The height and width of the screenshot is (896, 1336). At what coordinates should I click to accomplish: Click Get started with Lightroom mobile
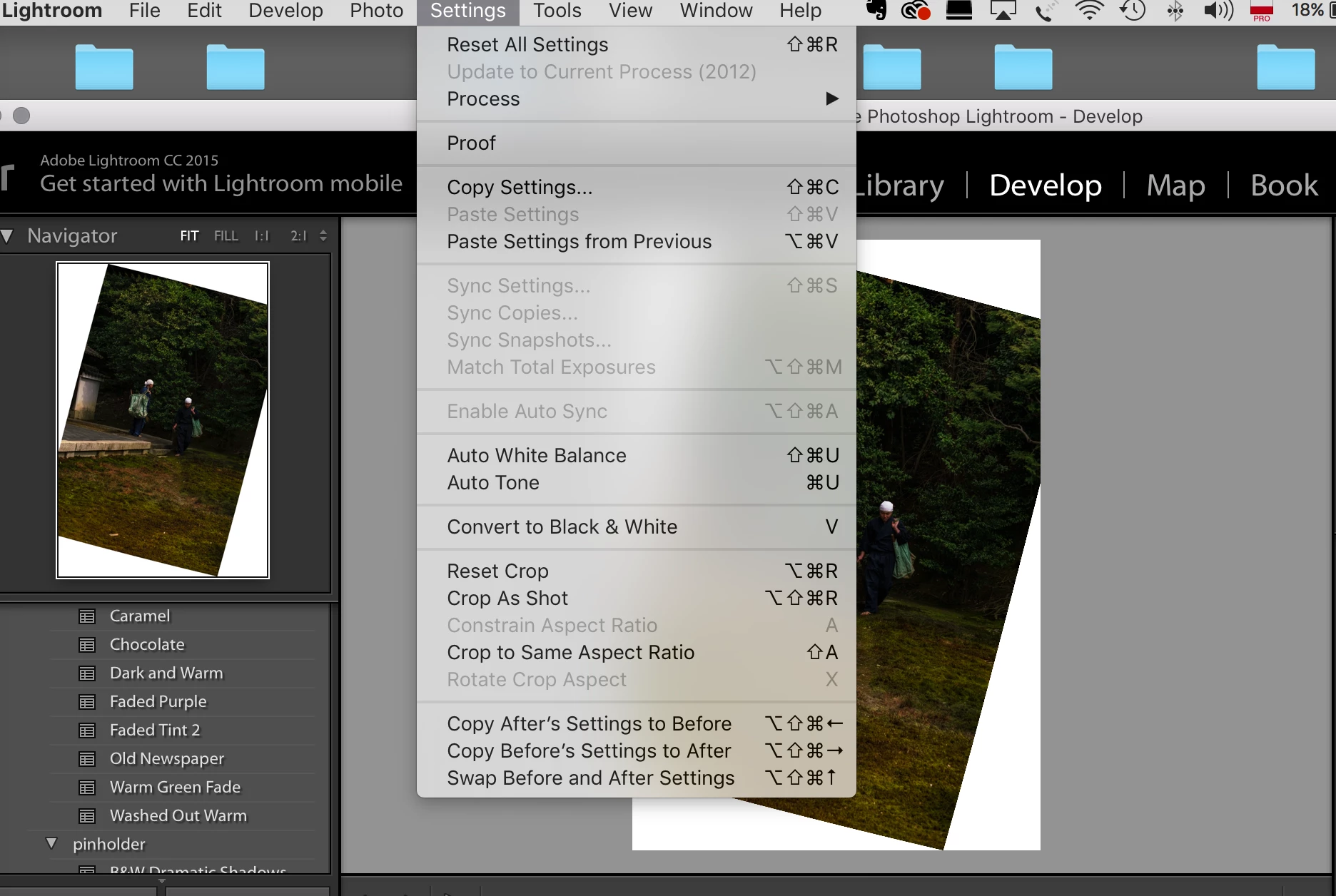tap(221, 183)
